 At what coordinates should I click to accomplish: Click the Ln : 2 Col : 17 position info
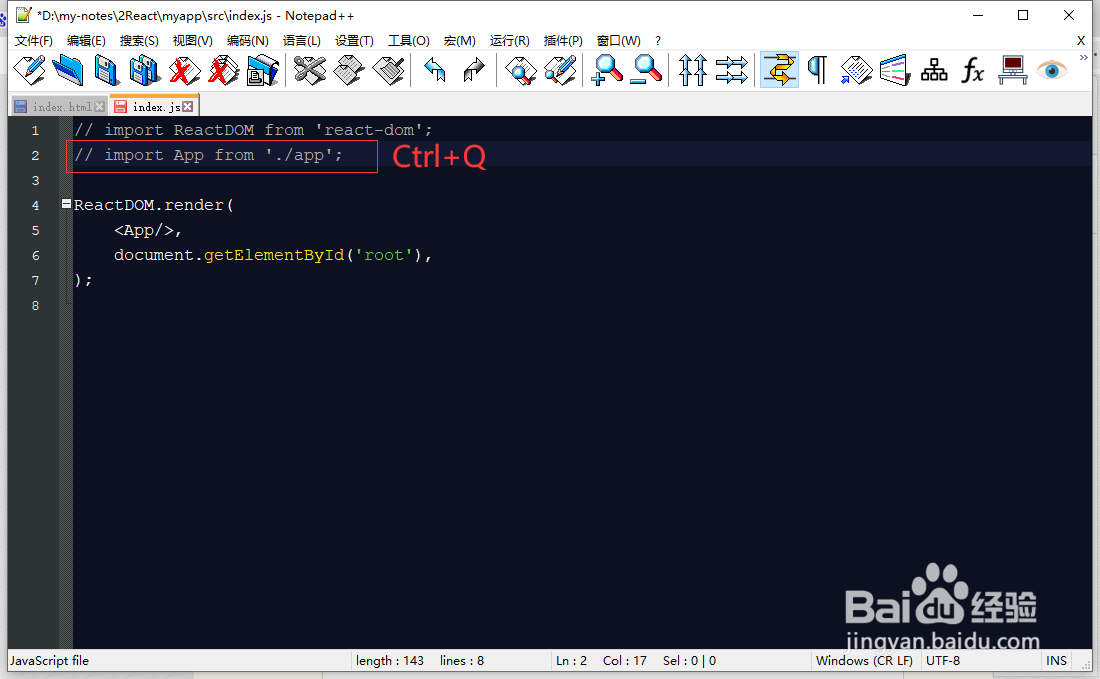pyautogui.click(x=601, y=661)
